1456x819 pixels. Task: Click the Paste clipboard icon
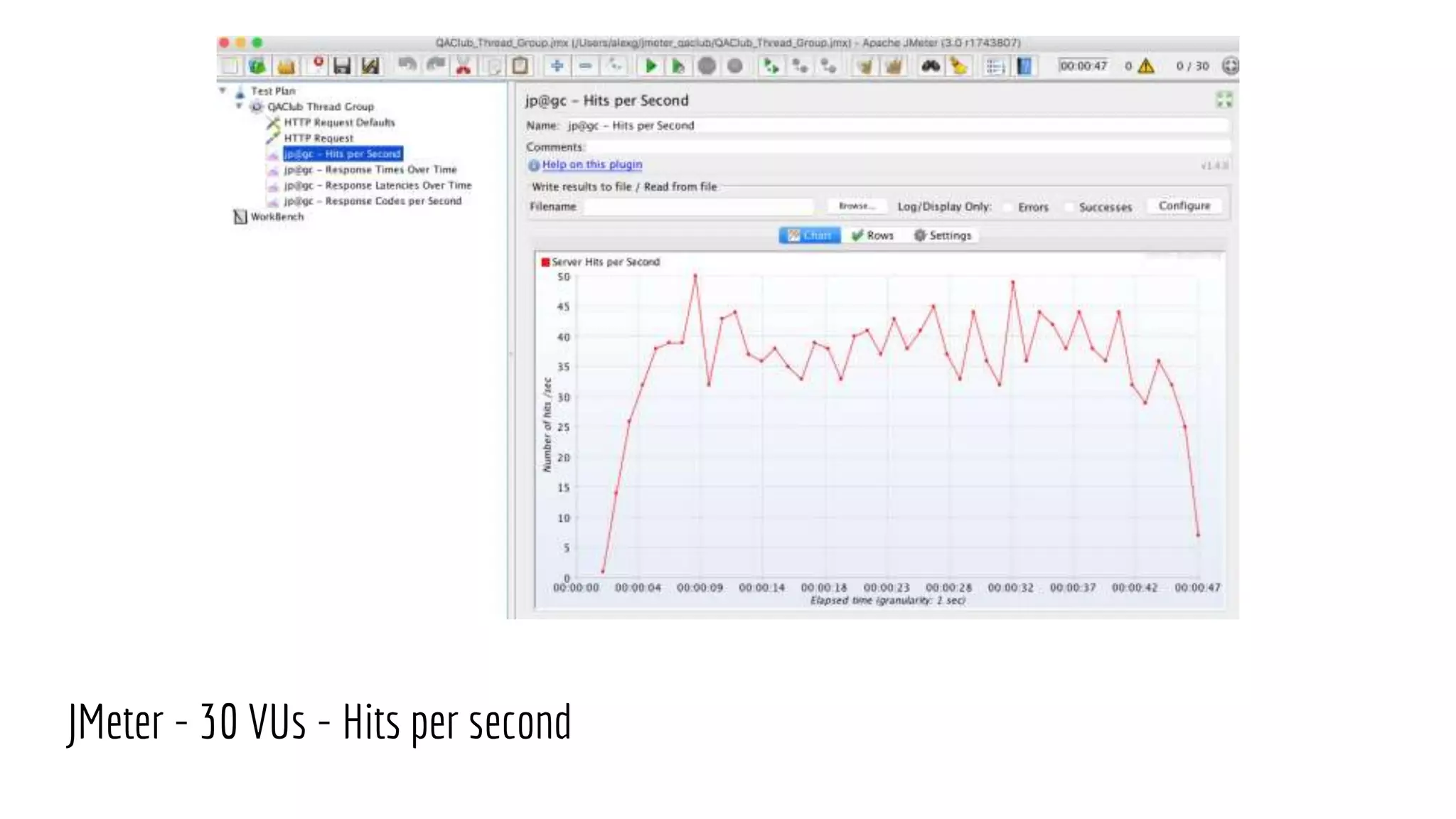520,66
